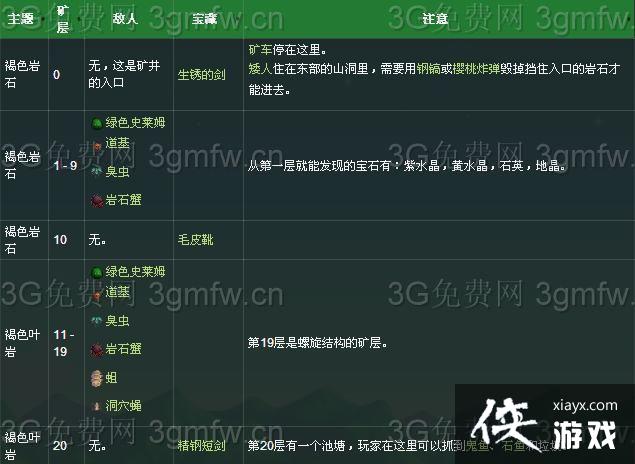Select the floor range 11 - 19 cell
The height and width of the screenshot is (464, 635).
coord(64,343)
